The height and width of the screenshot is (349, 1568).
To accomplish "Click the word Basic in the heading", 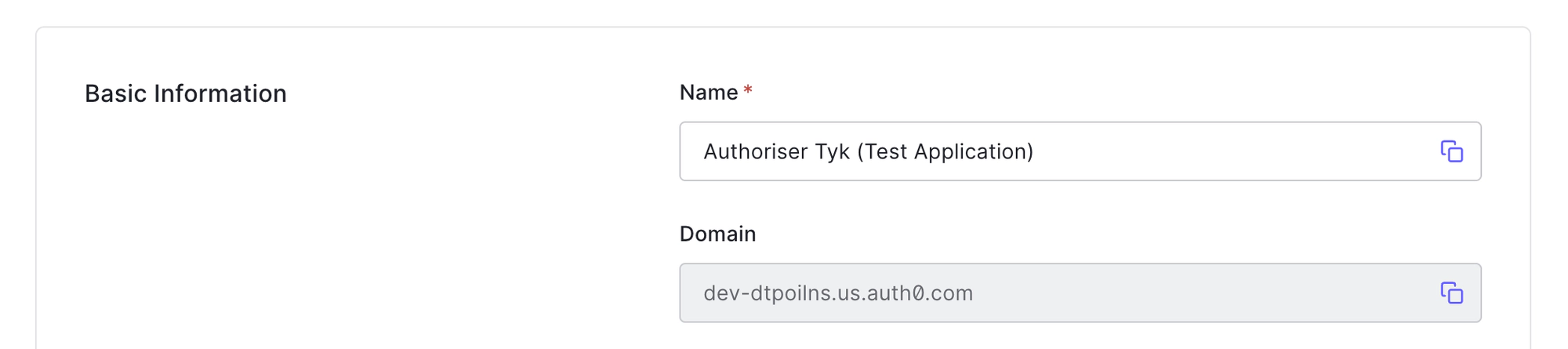I will pyautogui.click(x=115, y=93).
